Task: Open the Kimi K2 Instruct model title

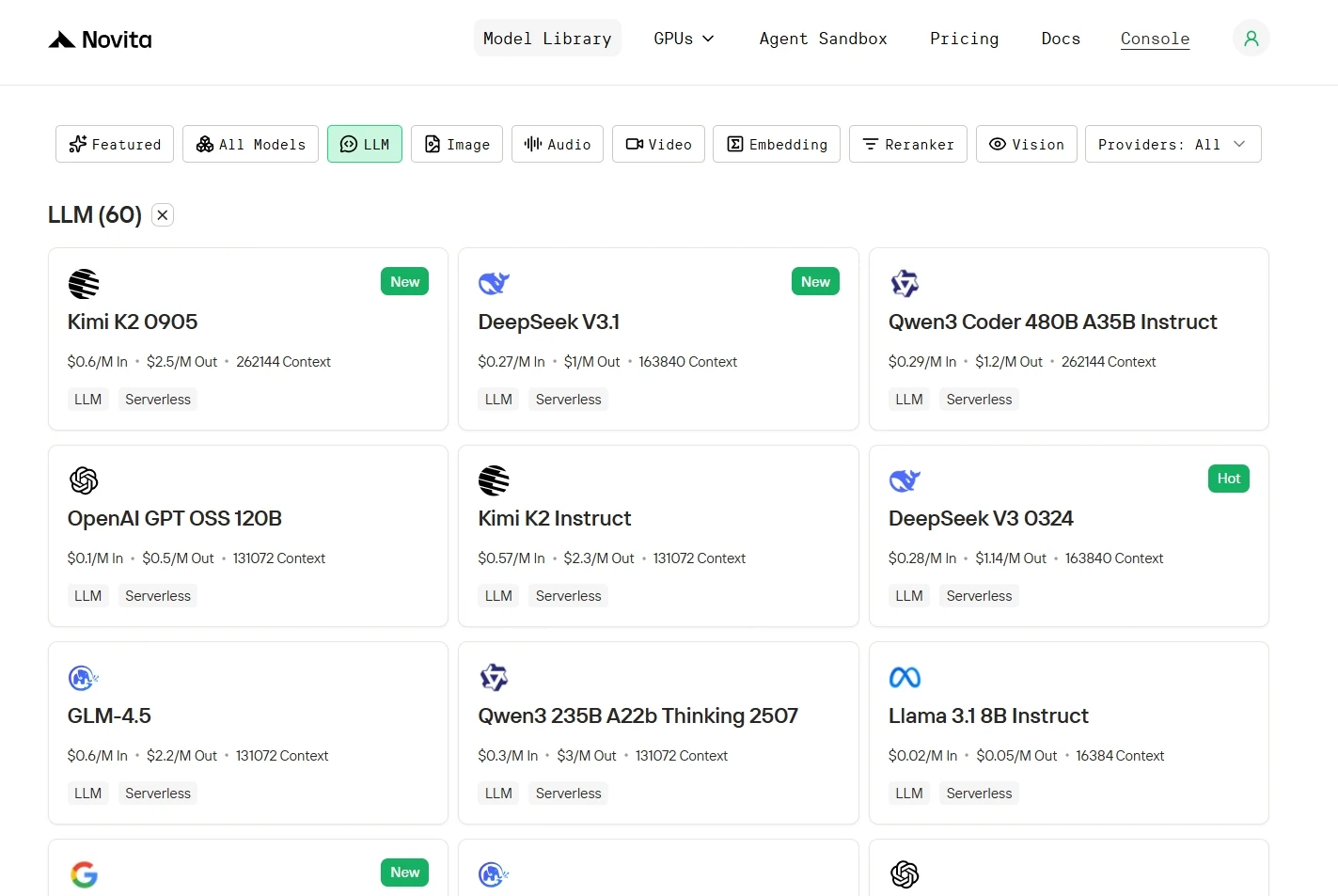Action: (554, 519)
